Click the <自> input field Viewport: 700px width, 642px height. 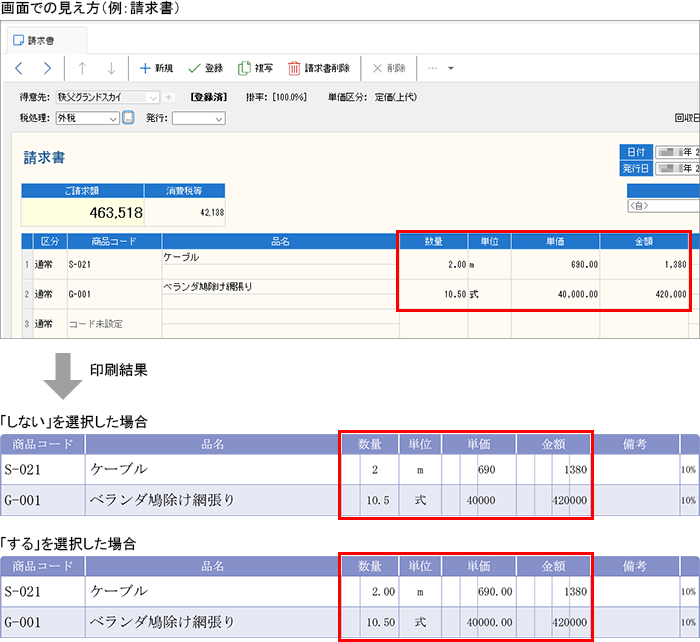click(x=663, y=206)
